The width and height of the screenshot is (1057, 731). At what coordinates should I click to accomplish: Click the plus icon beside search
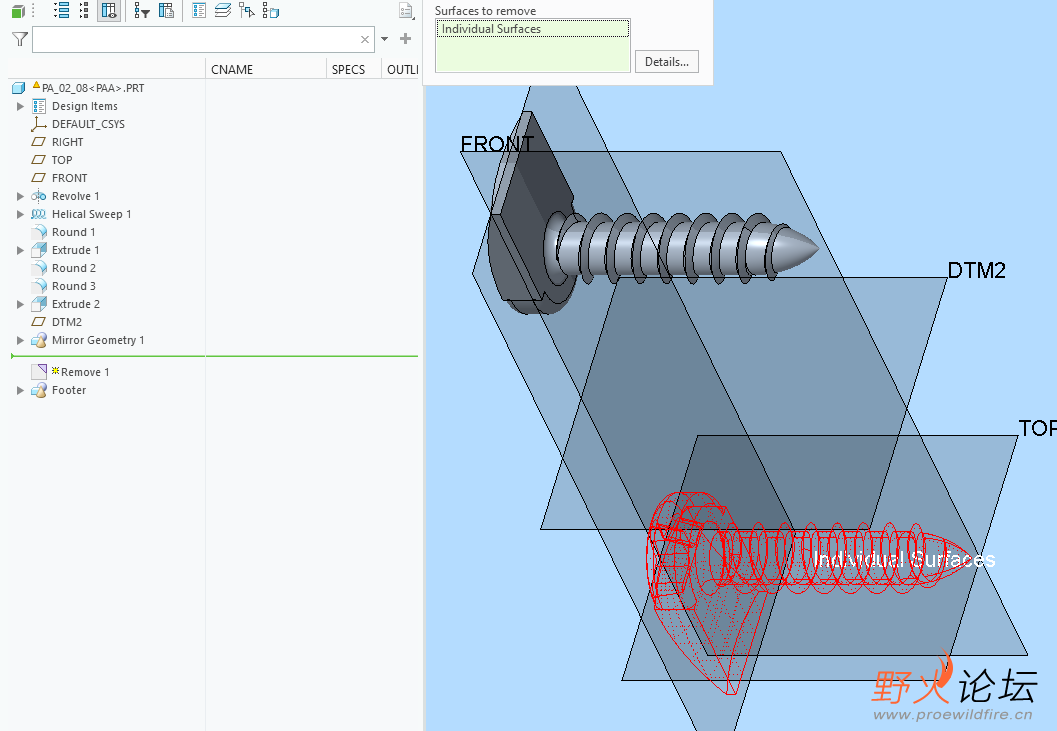[405, 39]
